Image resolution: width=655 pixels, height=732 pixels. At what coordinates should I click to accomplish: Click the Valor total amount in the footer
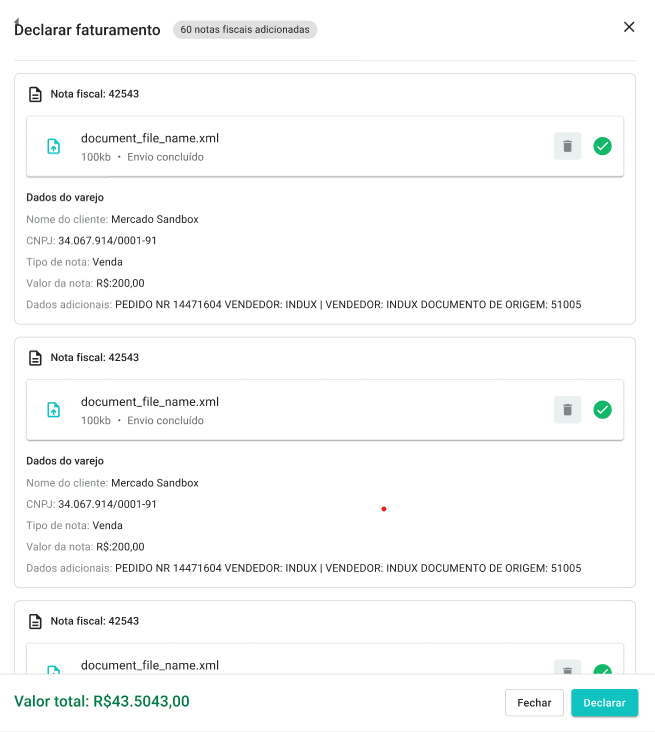[102, 701]
